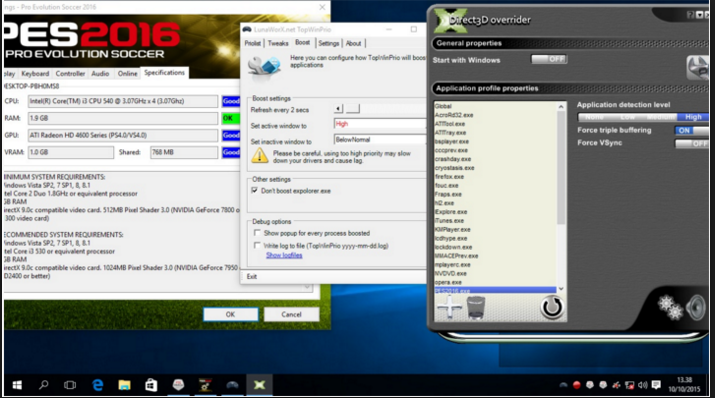The height and width of the screenshot is (398, 715).
Task: Open the Action Center notification icon
Action: tap(656, 385)
